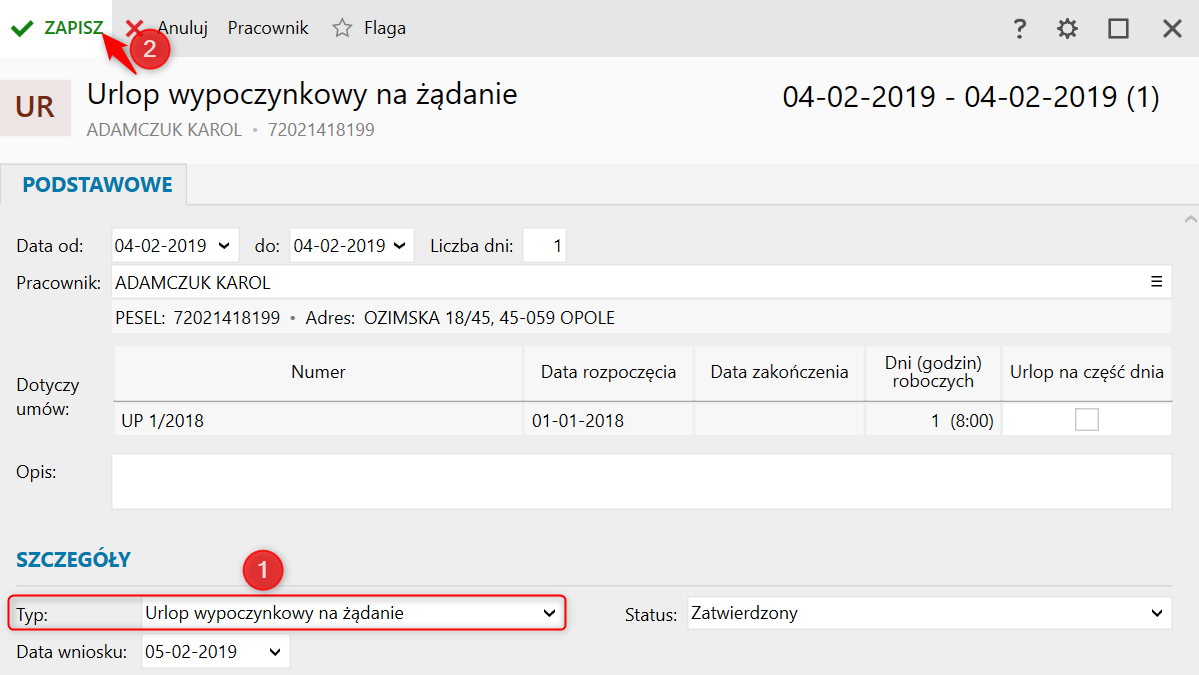Collapse the section with the small chevron

click(x=1189, y=218)
